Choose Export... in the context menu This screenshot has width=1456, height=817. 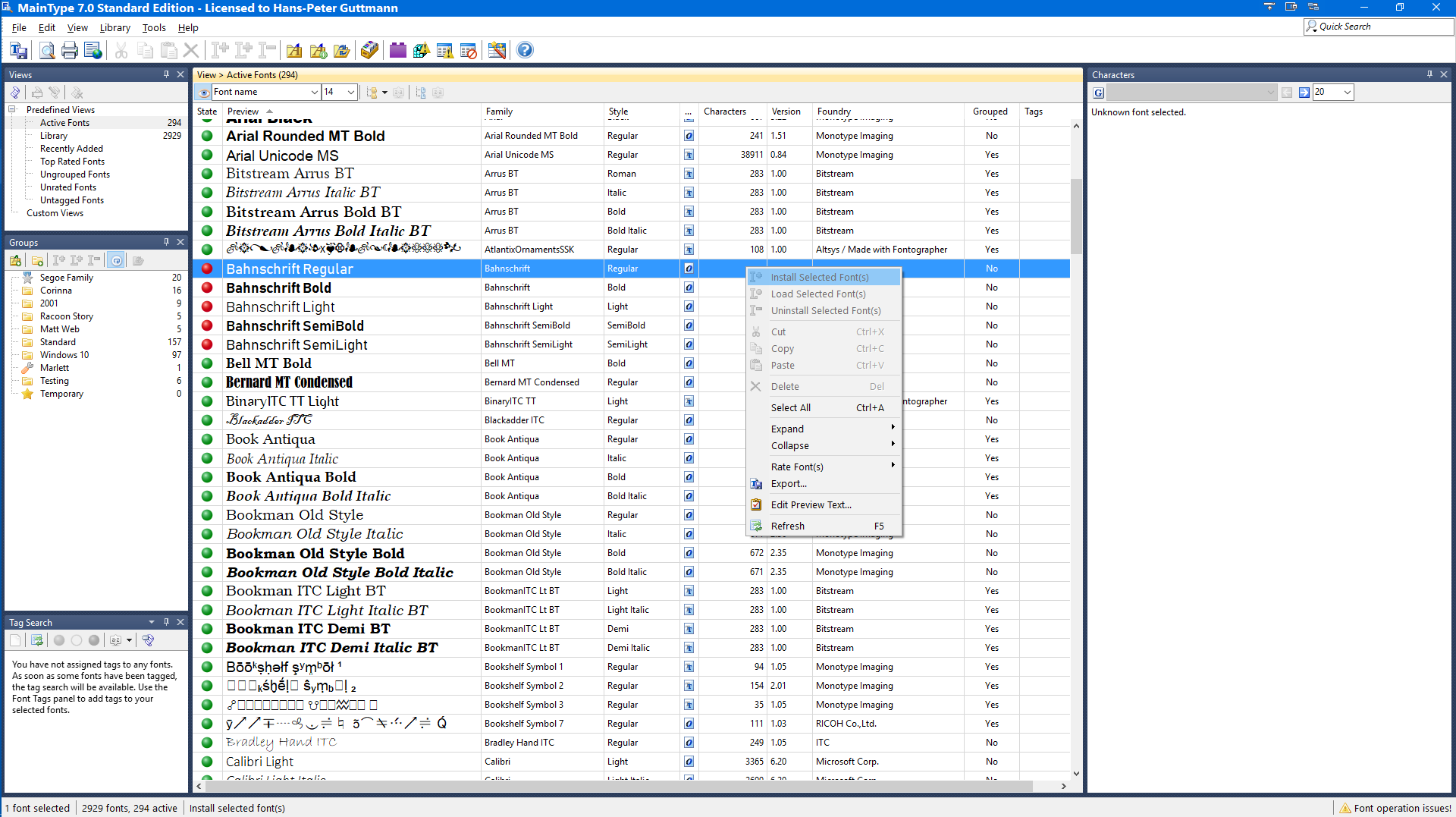click(824, 483)
